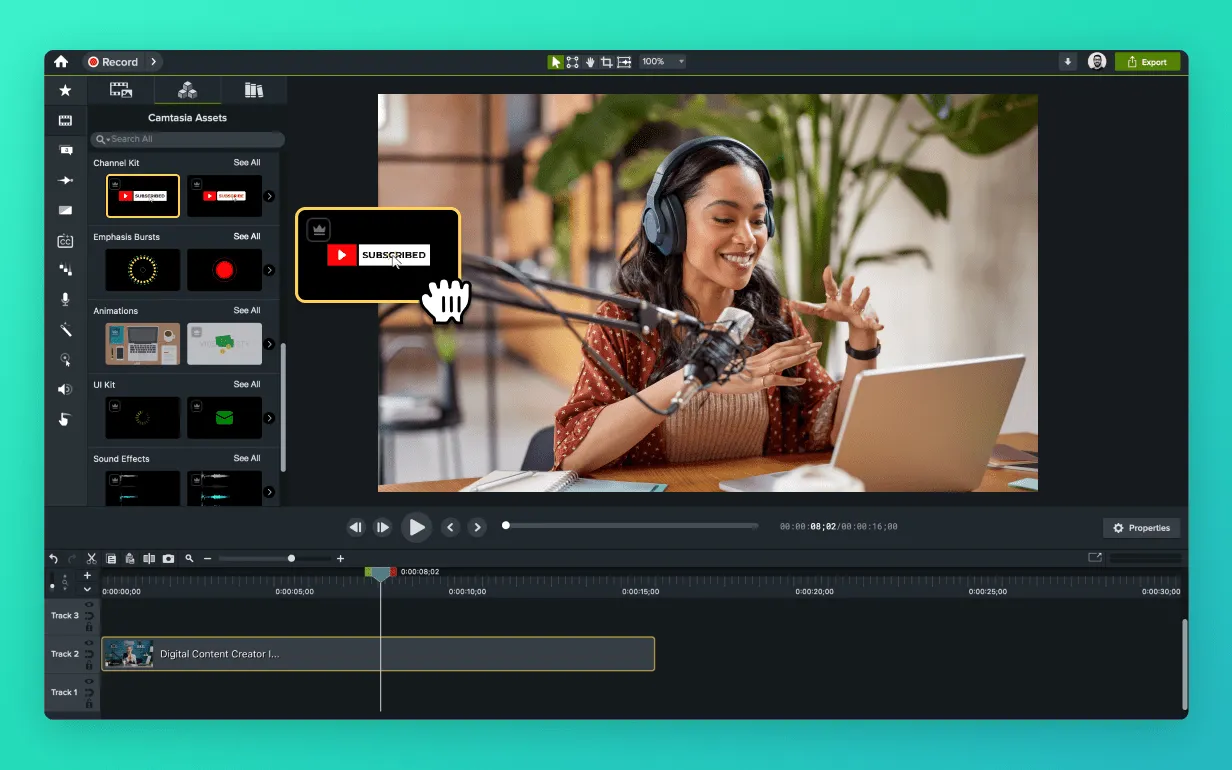Redo the timeline action
This screenshot has height=770, width=1232.
tap(72, 558)
